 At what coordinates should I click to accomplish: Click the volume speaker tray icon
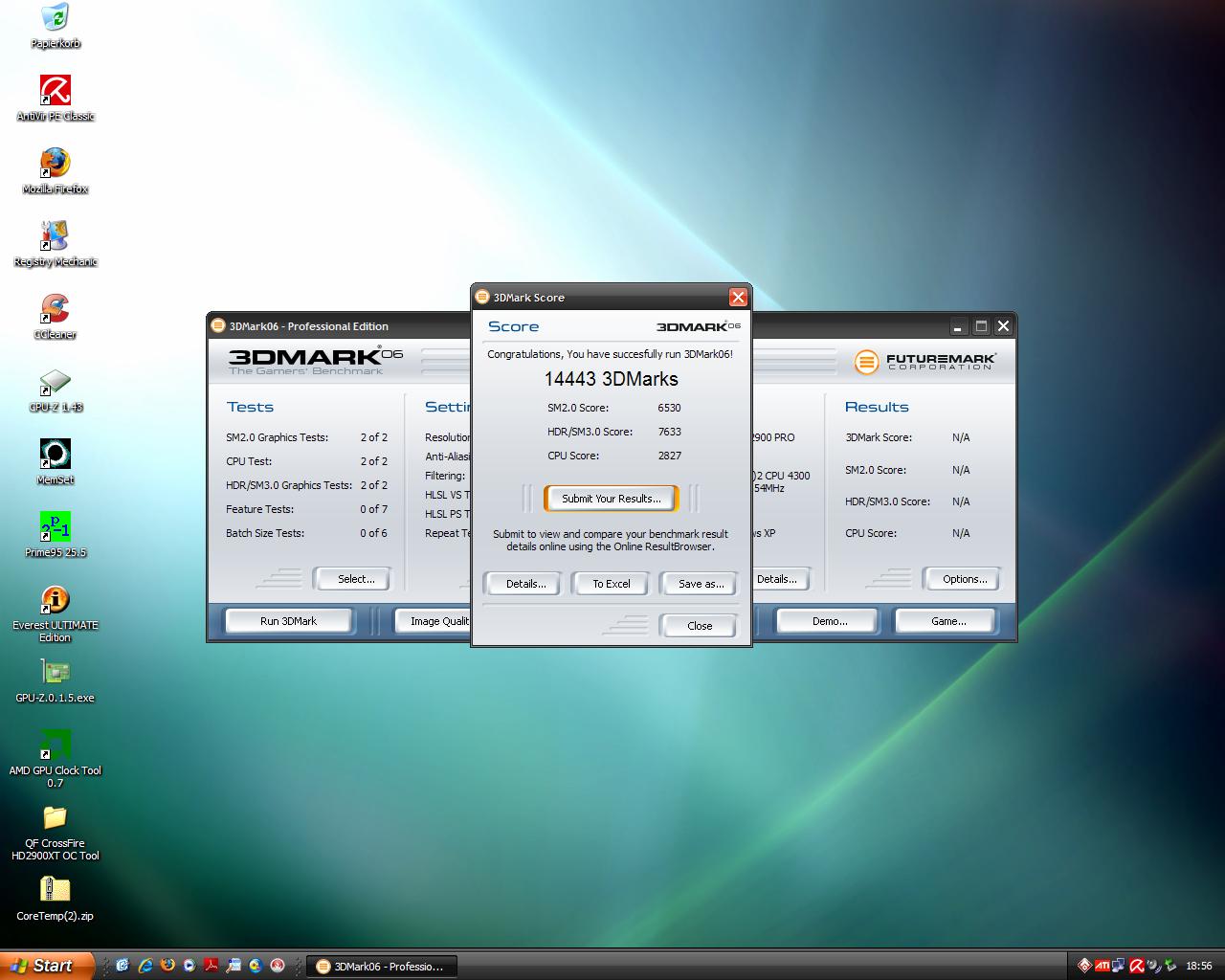[1154, 966]
